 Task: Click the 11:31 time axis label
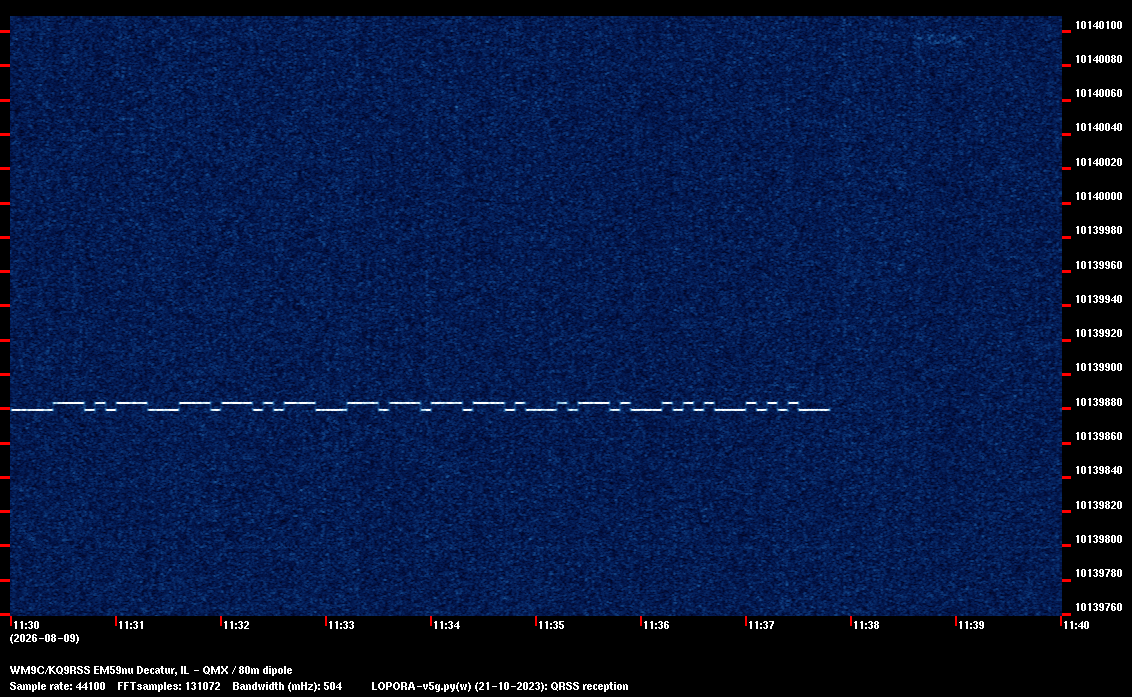tap(131, 625)
